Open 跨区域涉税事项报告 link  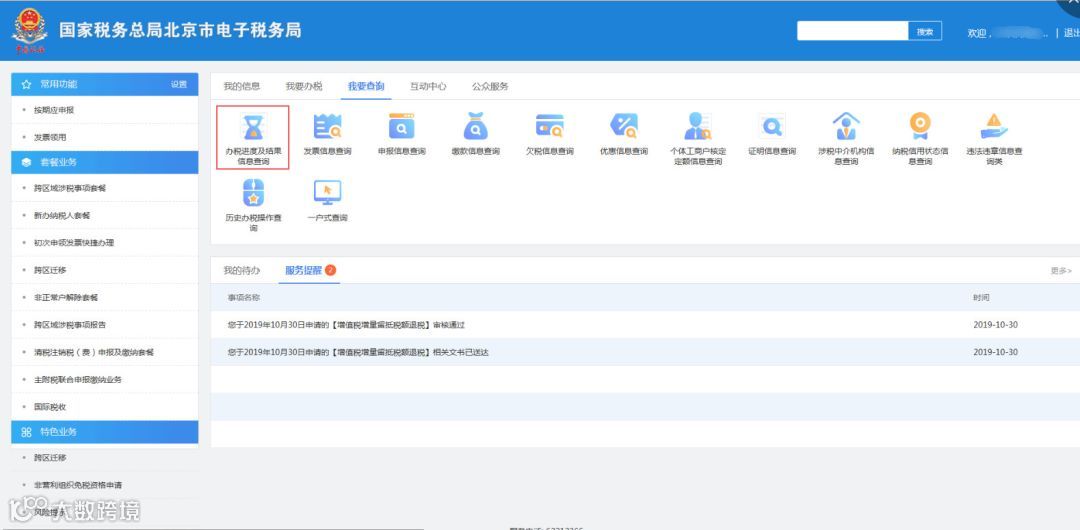pos(70,325)
